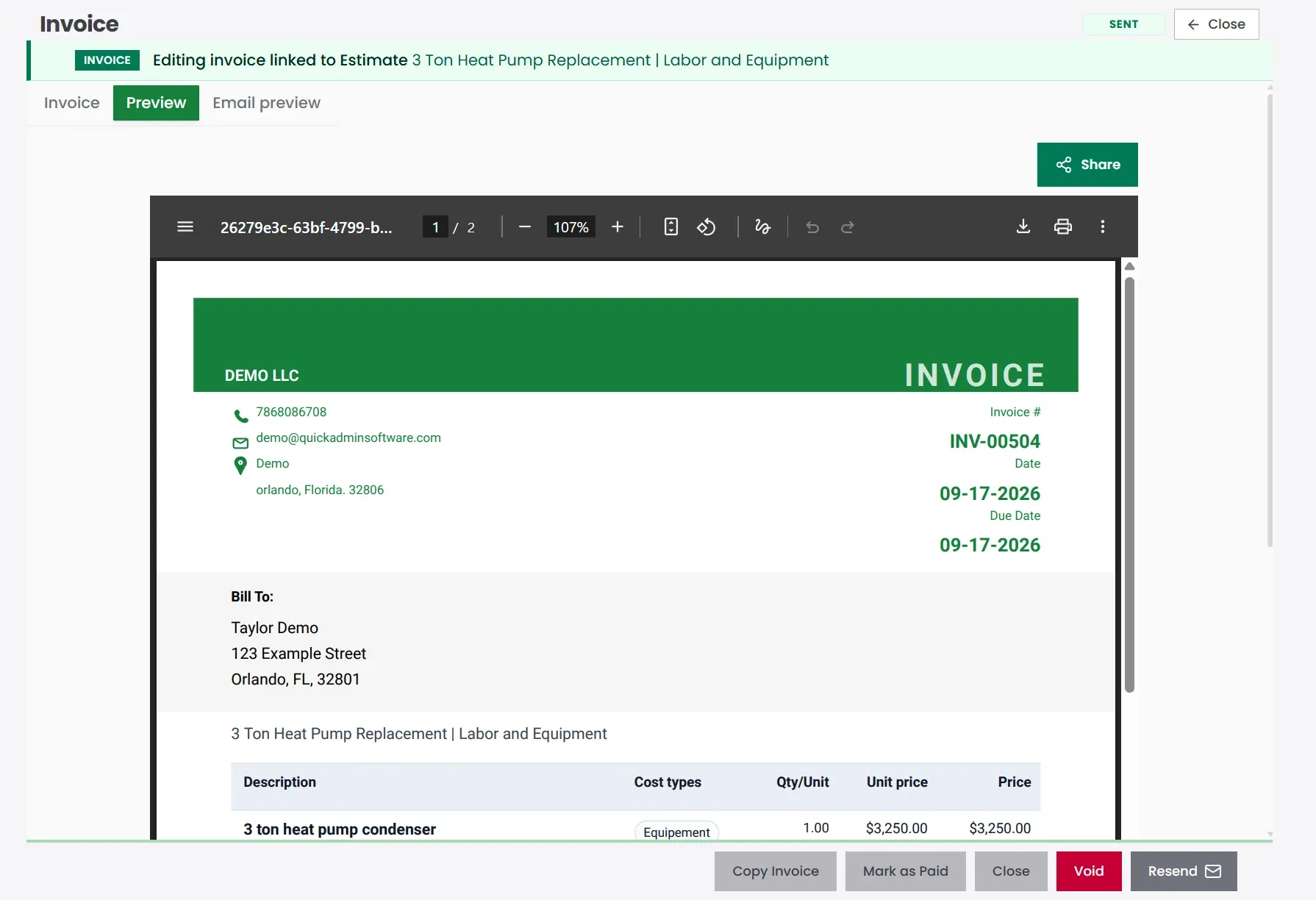1316x900 pixels.
Task: Click the phone number 7868086708
Action: coord(291,412)
